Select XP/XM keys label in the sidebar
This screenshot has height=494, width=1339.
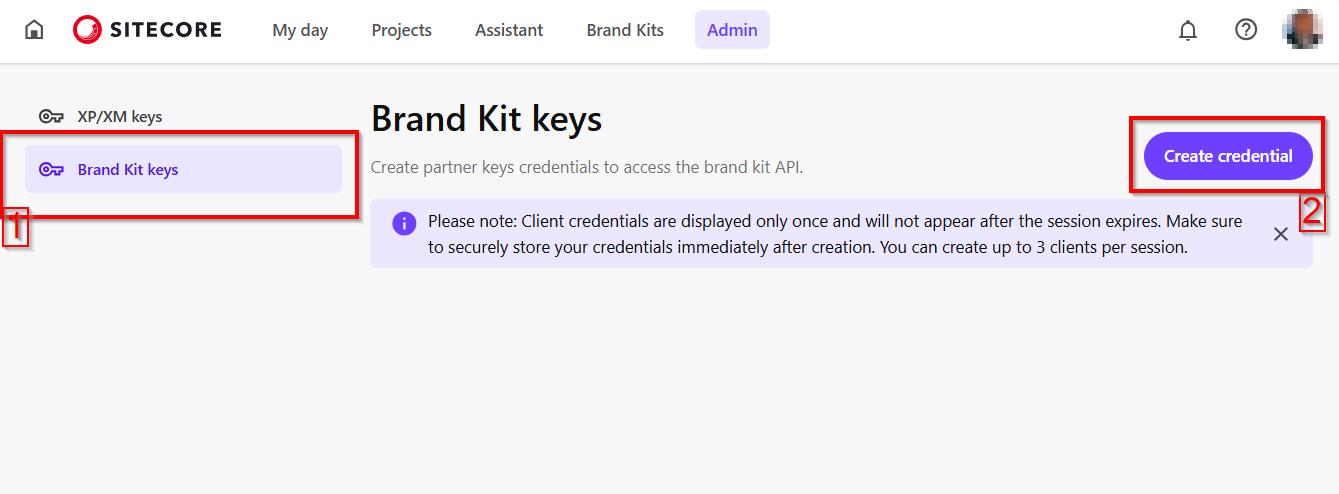point(120,117)
